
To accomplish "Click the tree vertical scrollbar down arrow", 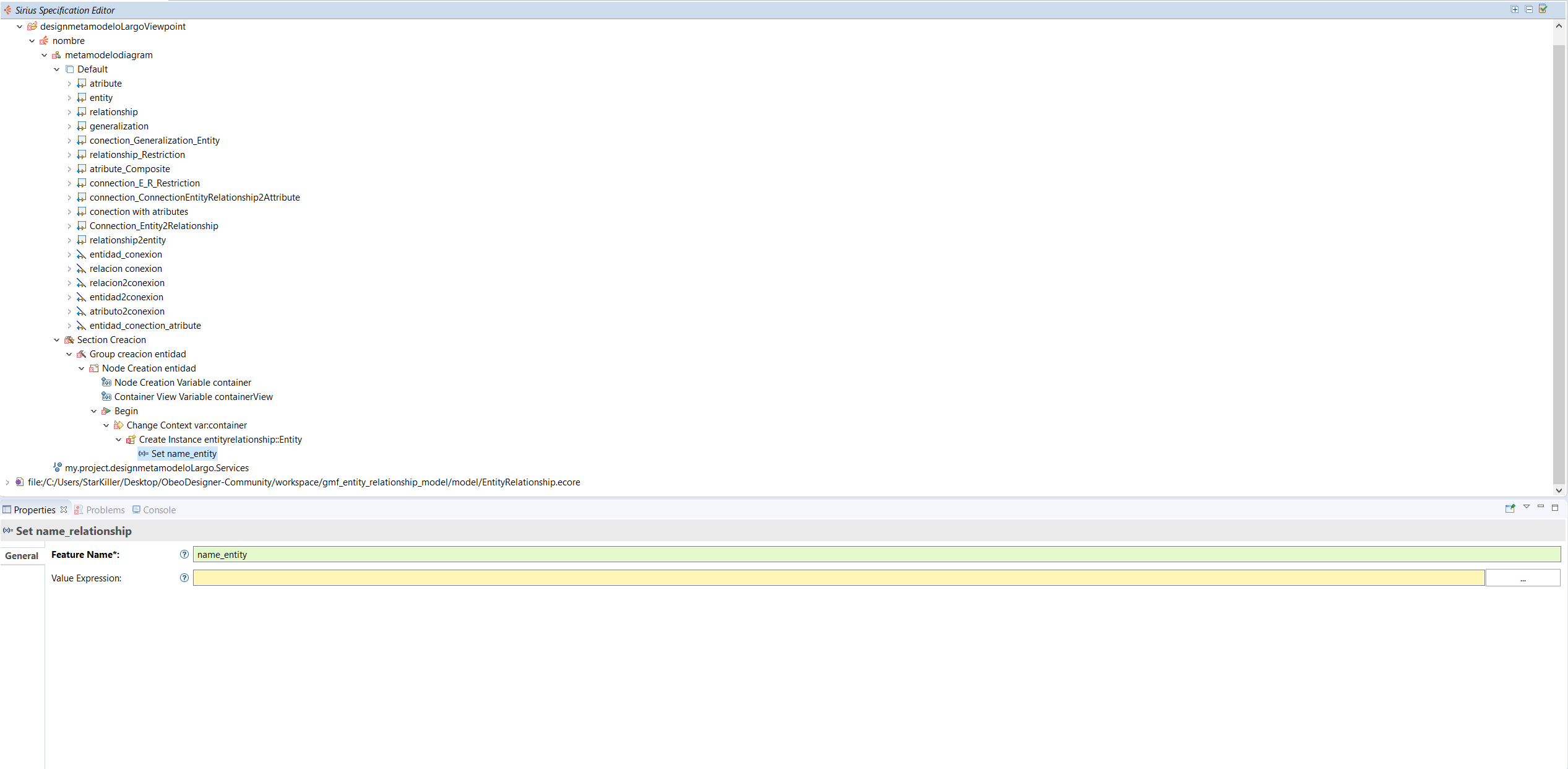I will click(1559, 490).
